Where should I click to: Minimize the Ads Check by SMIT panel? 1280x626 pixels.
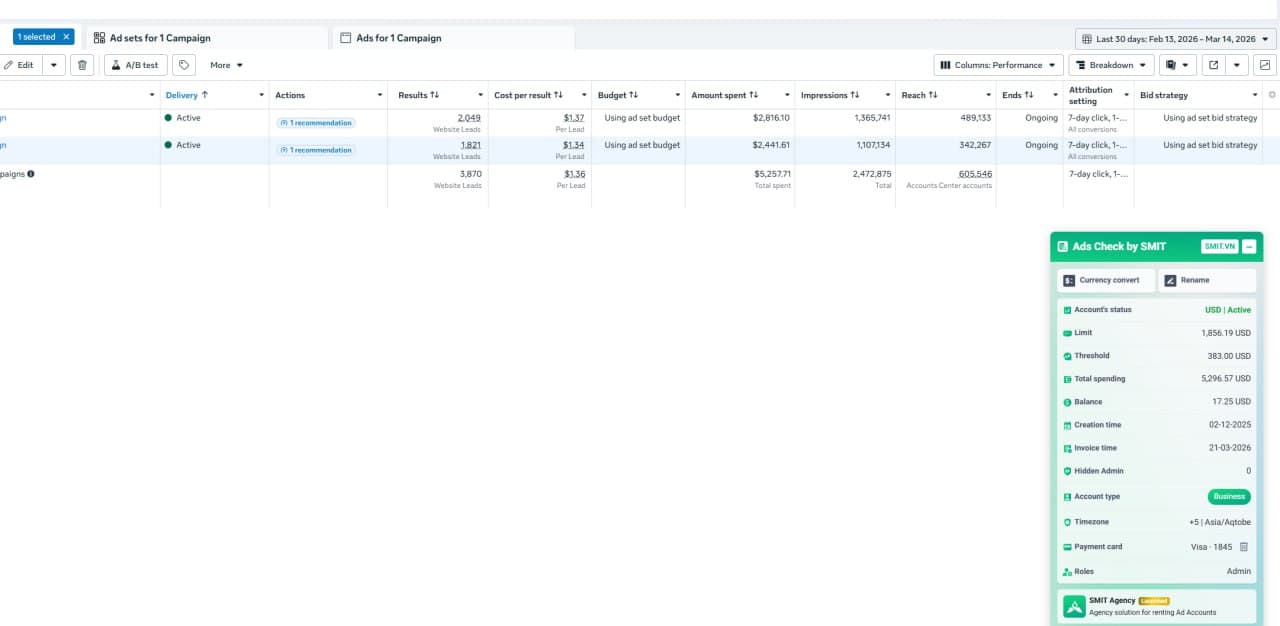tap(1249, 247)
